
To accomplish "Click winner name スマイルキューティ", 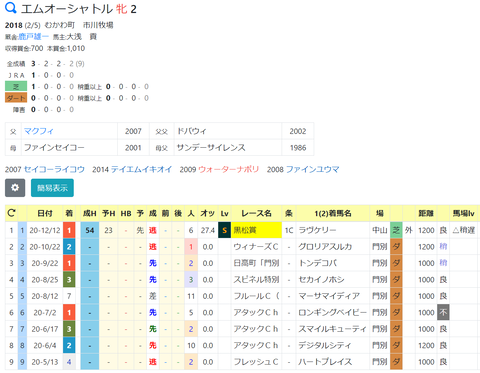I will click(x=332, y=329).
